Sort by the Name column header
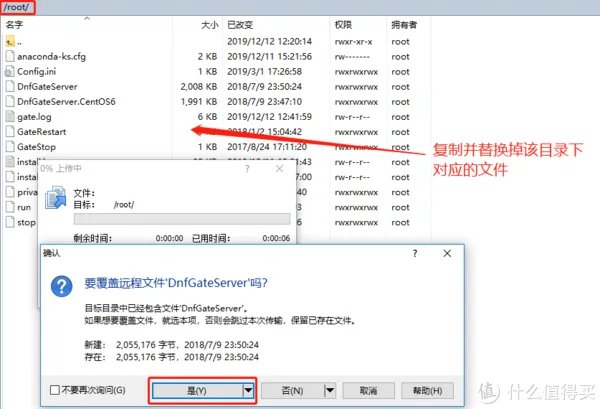Viewport: 600px width, 409px height. (15, 25)
